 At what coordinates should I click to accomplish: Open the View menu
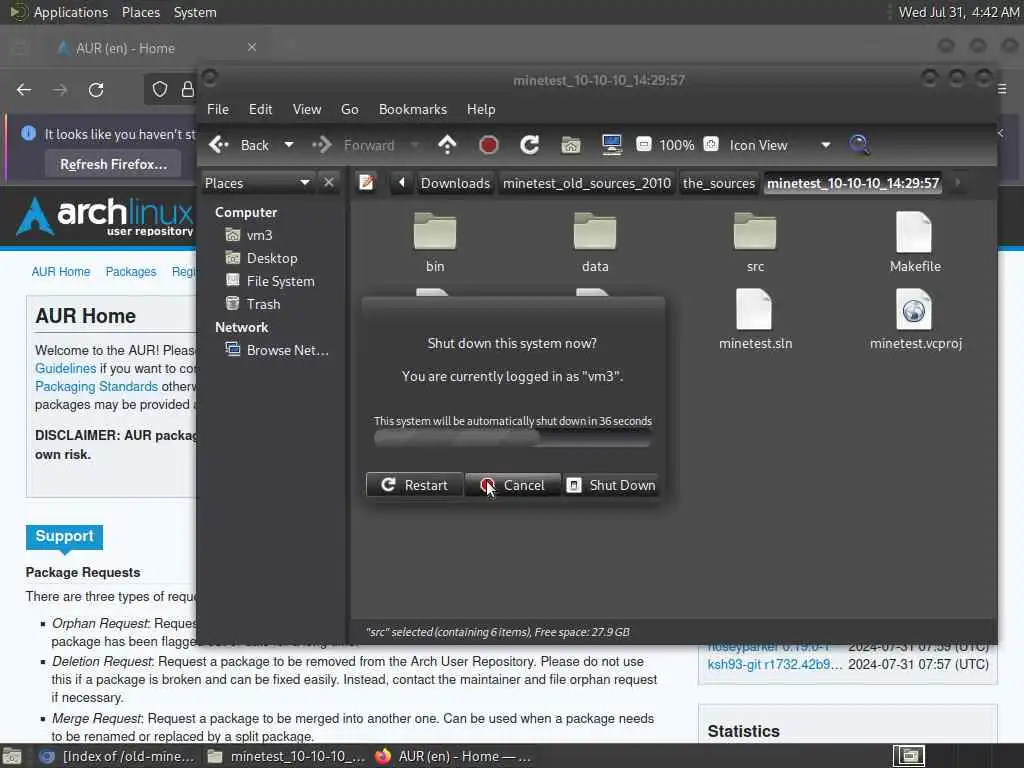point(307,109)
